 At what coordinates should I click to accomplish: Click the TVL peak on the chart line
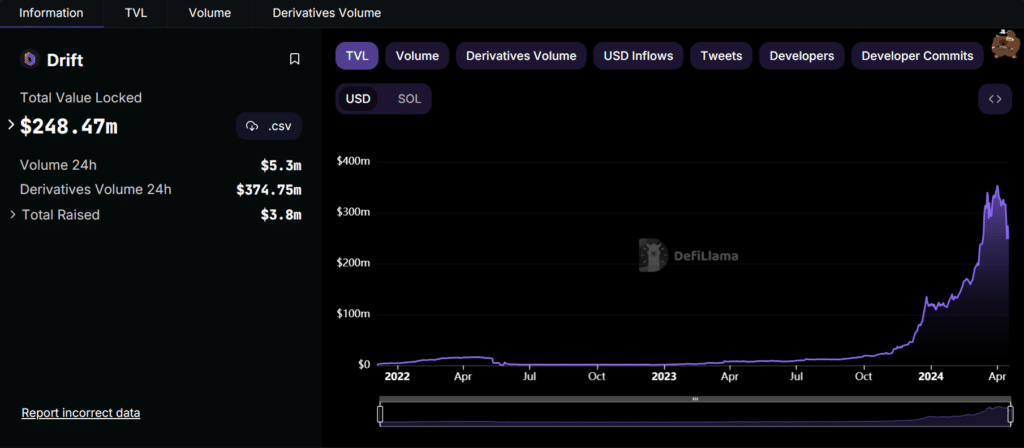(997, 186)
